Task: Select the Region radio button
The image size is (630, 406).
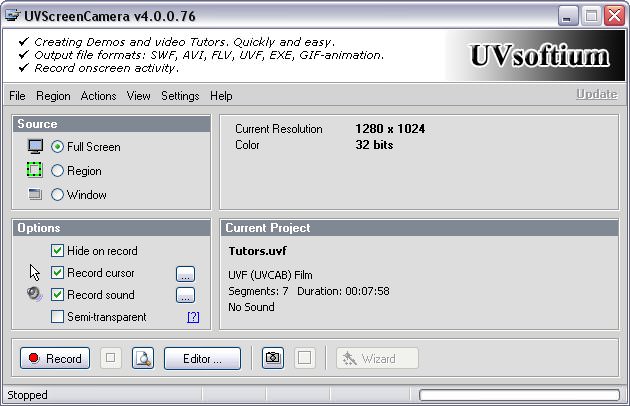Action: pos(57,171)
